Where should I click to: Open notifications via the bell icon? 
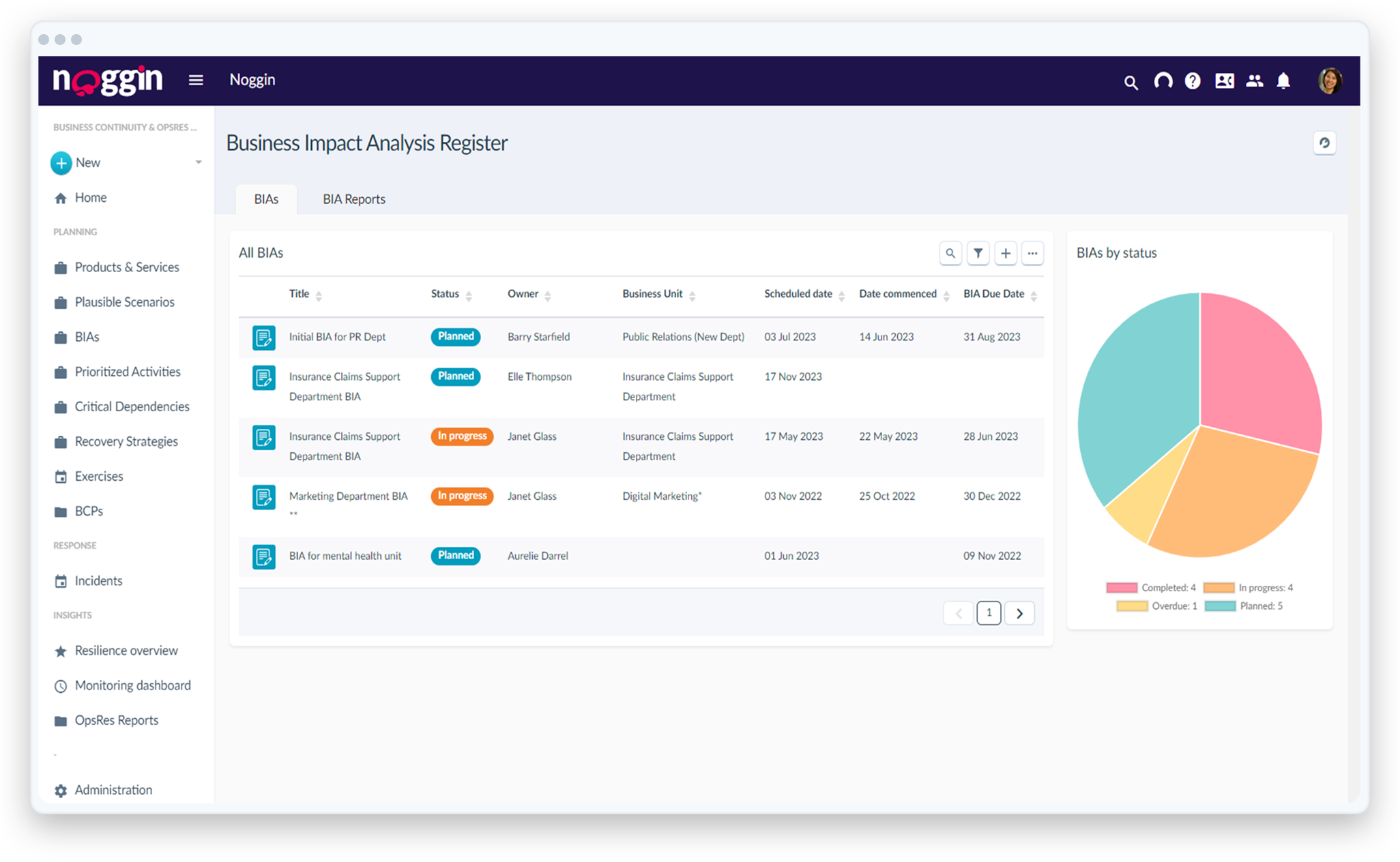(x=1283, y=80)
